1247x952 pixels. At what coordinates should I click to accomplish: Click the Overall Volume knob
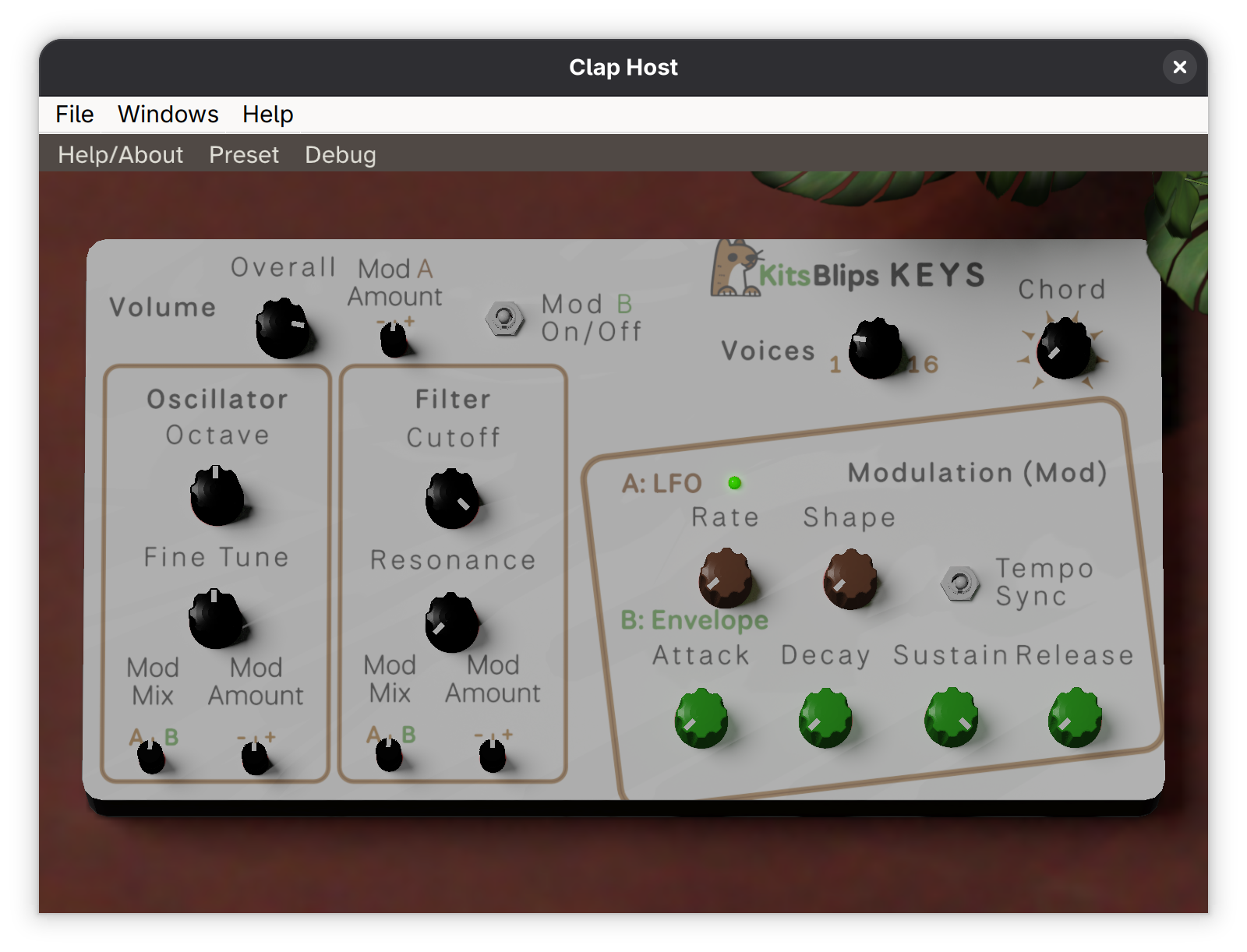[x=283, y=328]
